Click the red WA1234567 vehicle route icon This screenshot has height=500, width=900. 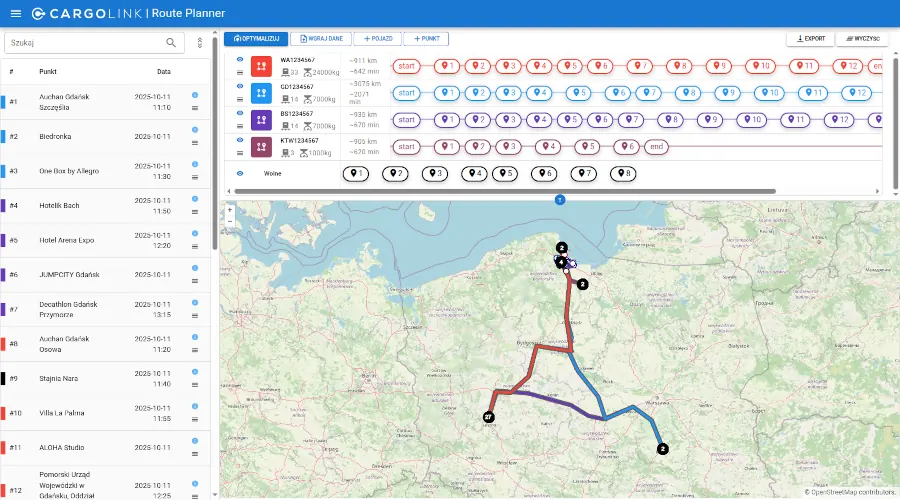261,66
